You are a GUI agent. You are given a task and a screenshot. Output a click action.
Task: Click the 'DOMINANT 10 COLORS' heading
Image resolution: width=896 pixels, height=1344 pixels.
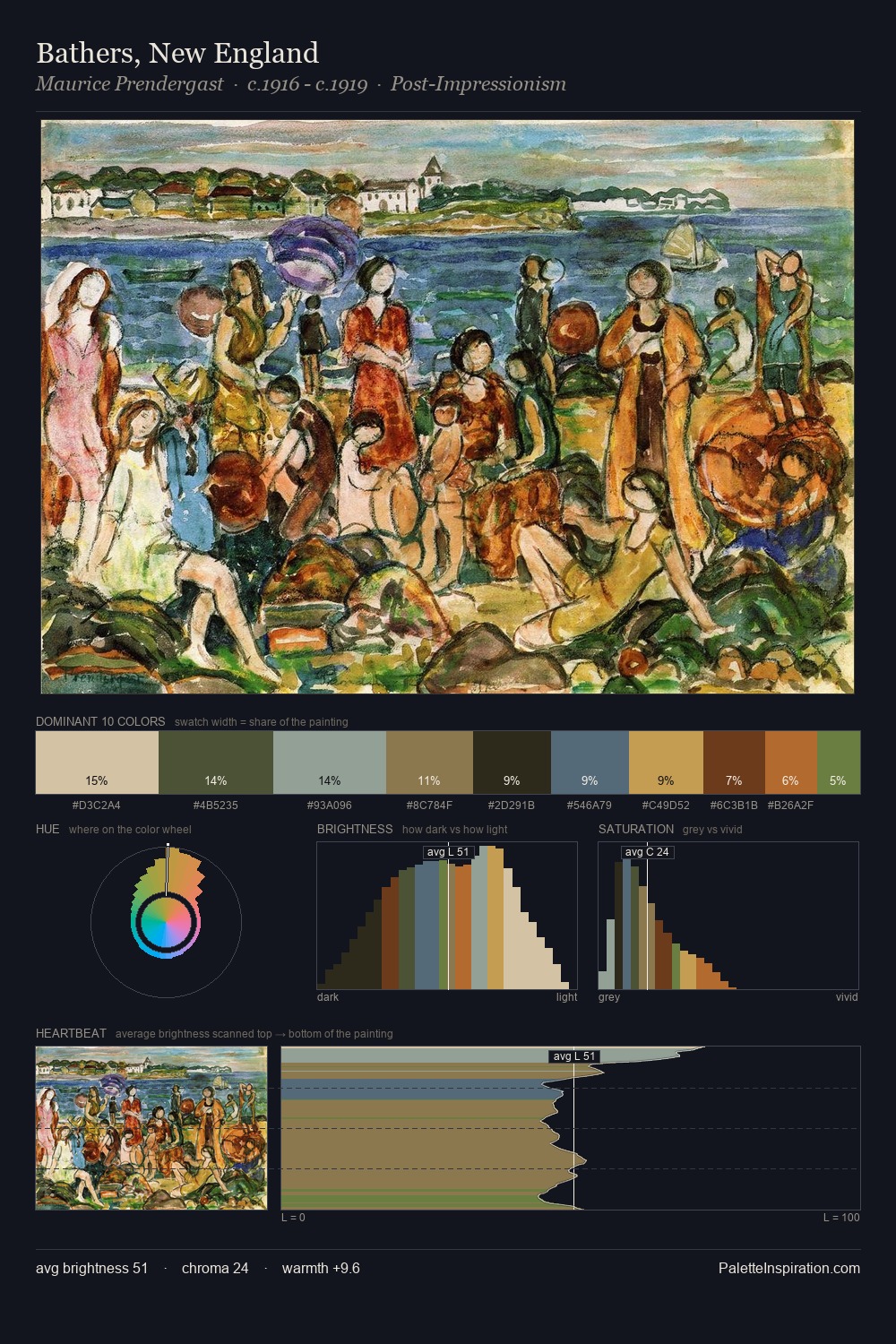(x=100, y=721)
